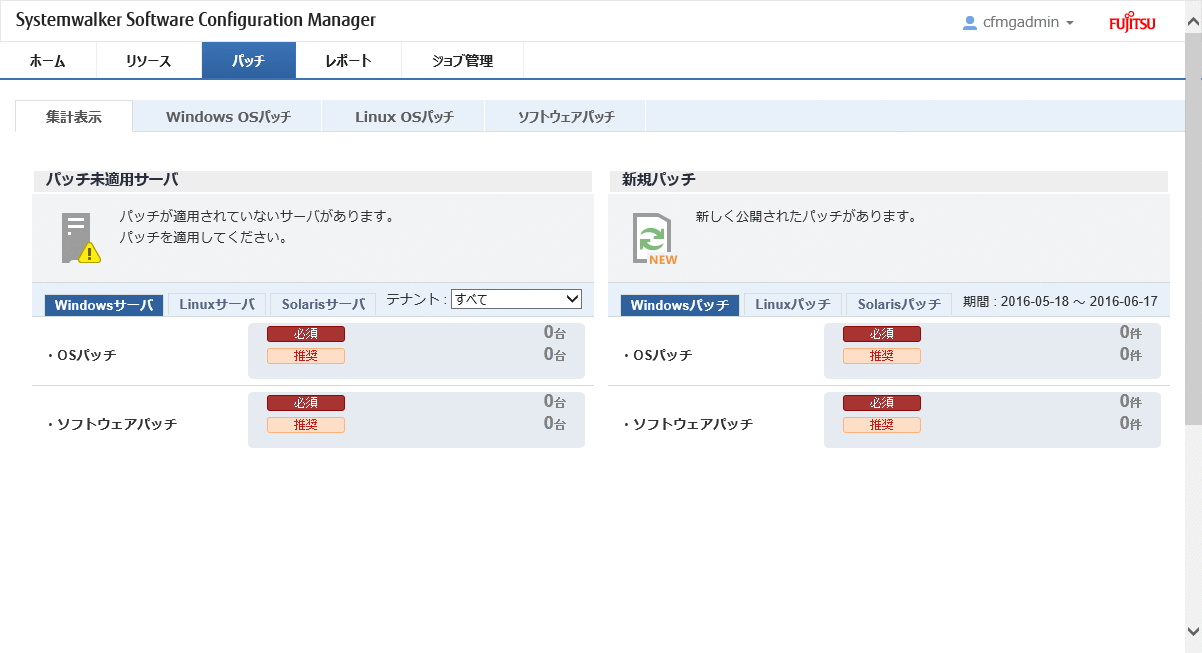This screenshot has width=1202, height=653.
Task: Click the パッチが適用されていないサーバがあります message
Action: pyautogui.click(x=257, y=216)
